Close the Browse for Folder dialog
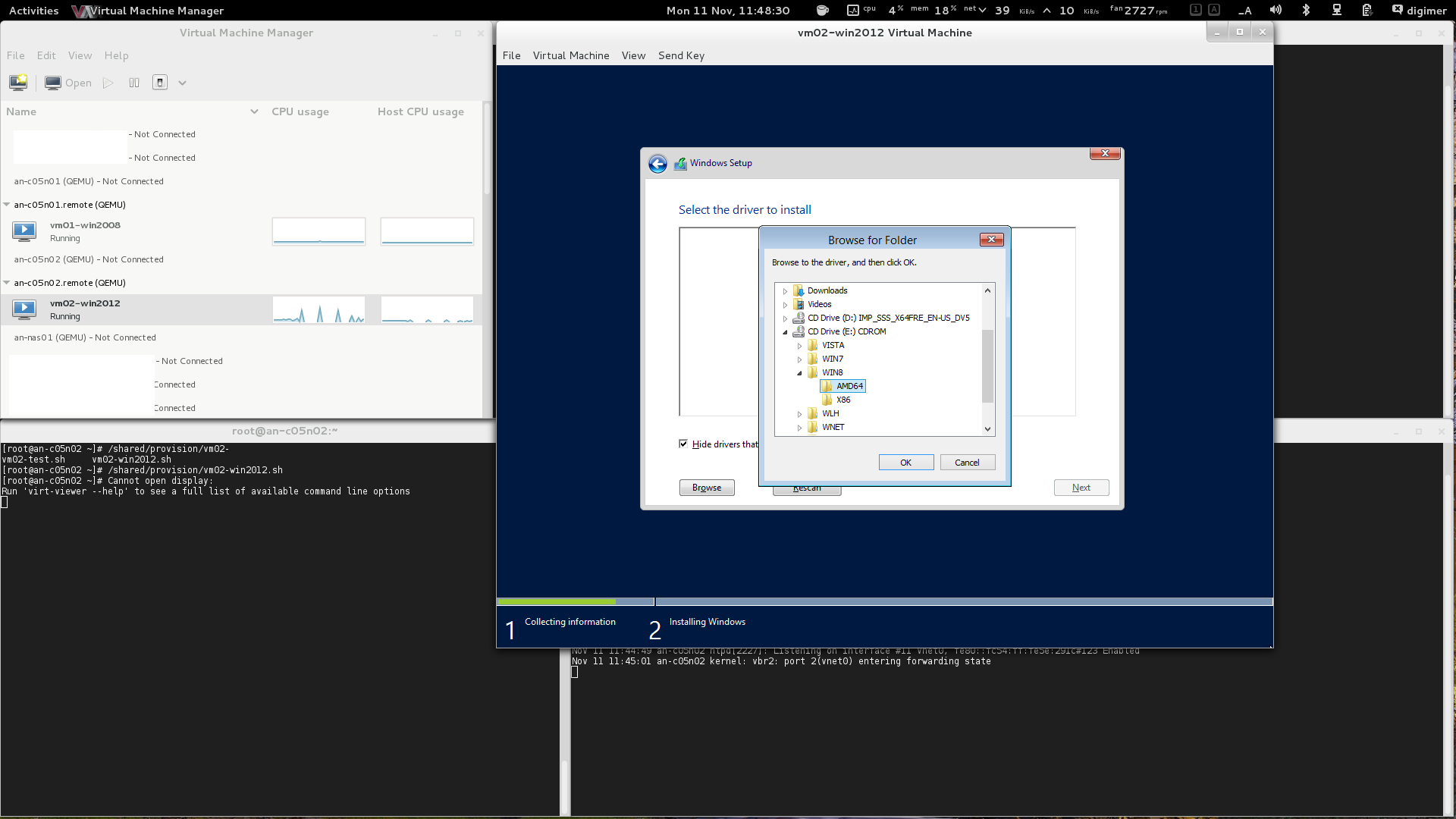 click(991, 240)
